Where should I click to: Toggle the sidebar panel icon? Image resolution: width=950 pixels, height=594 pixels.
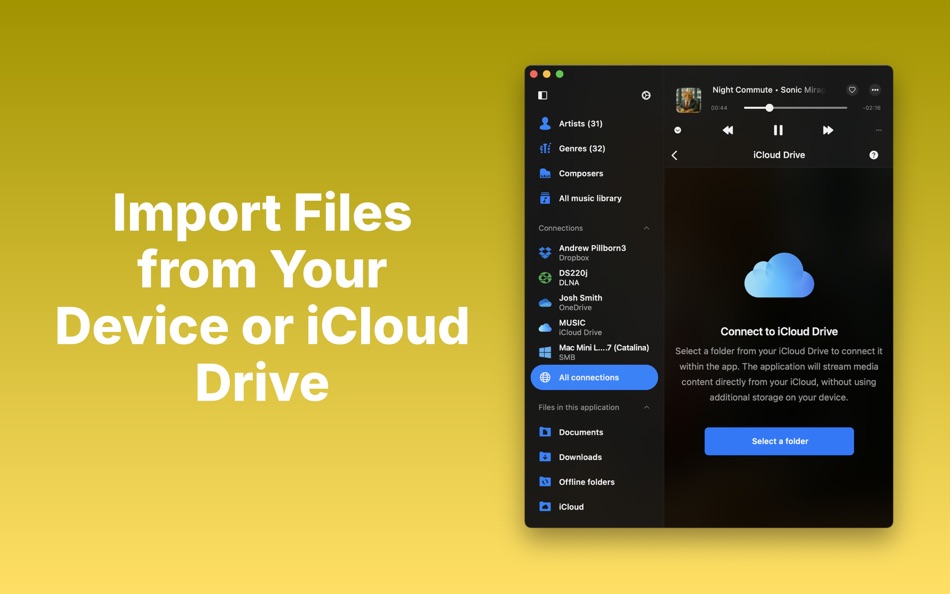pos(542,95)
